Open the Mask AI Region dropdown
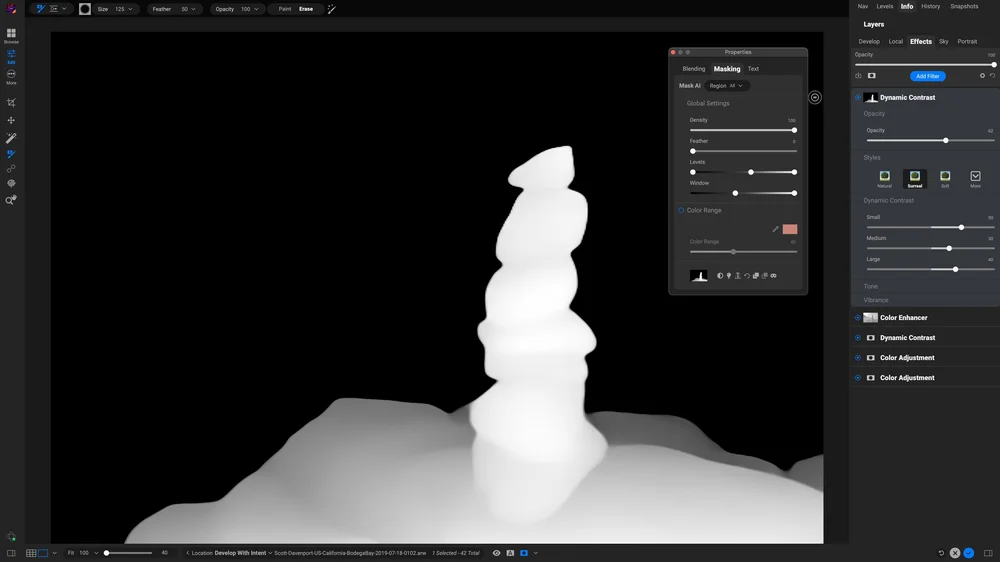The width and height of the screenshot is (1000, 562). 726,85
